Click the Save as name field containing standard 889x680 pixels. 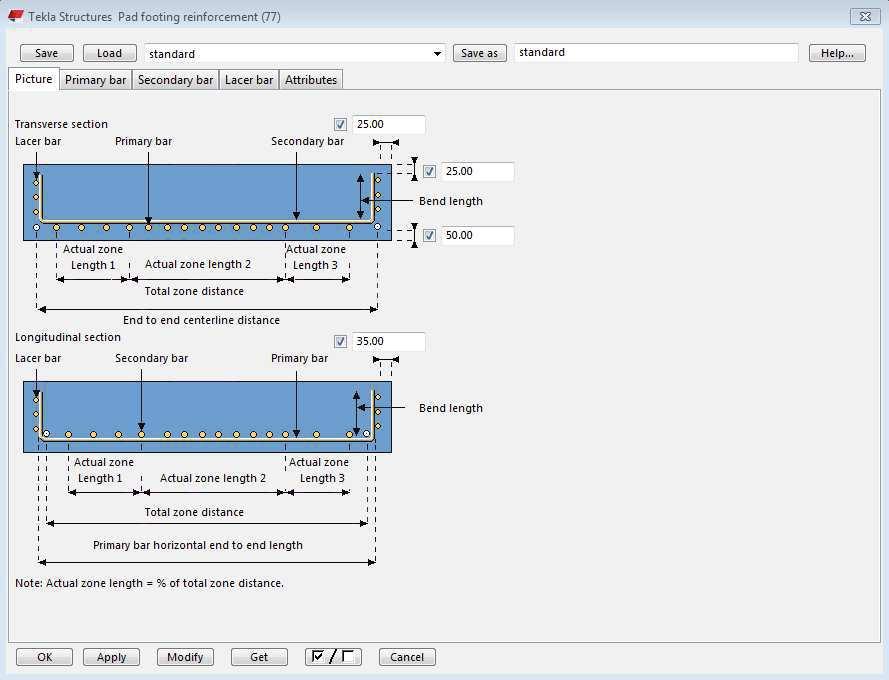(x=656, y=53)
